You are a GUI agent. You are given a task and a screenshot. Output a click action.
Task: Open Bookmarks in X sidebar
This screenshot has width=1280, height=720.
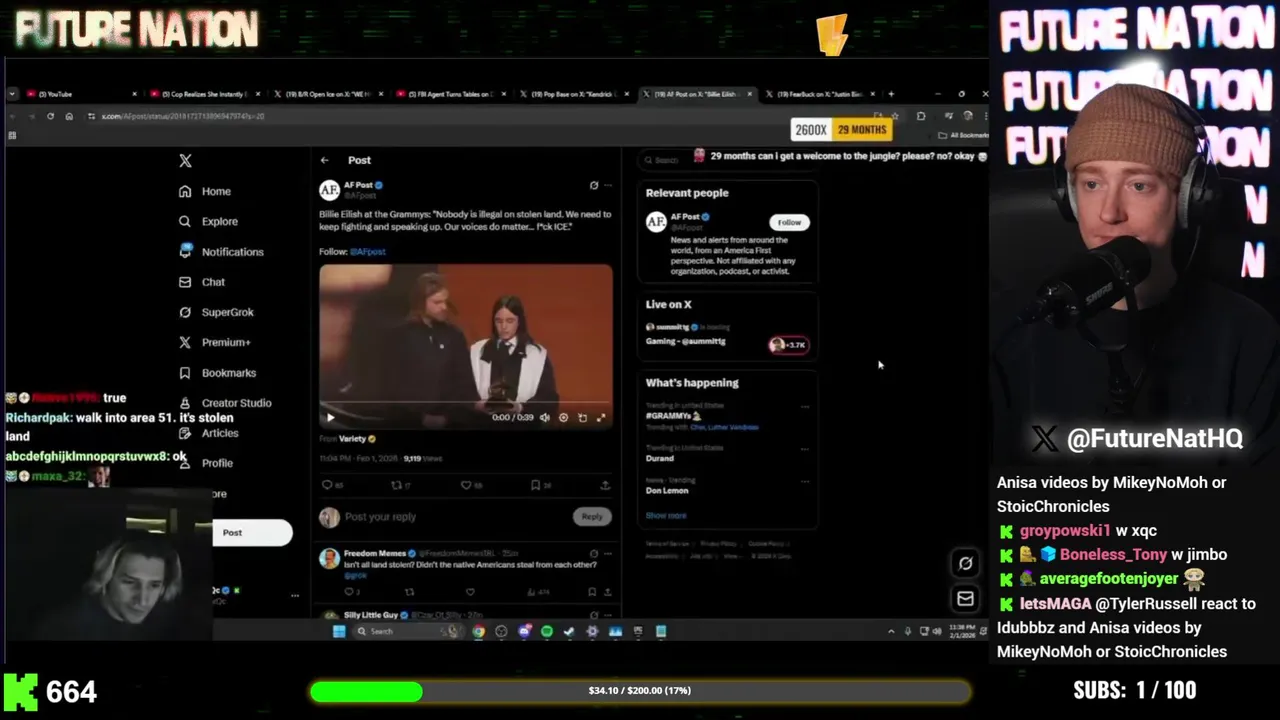[217, 372]
